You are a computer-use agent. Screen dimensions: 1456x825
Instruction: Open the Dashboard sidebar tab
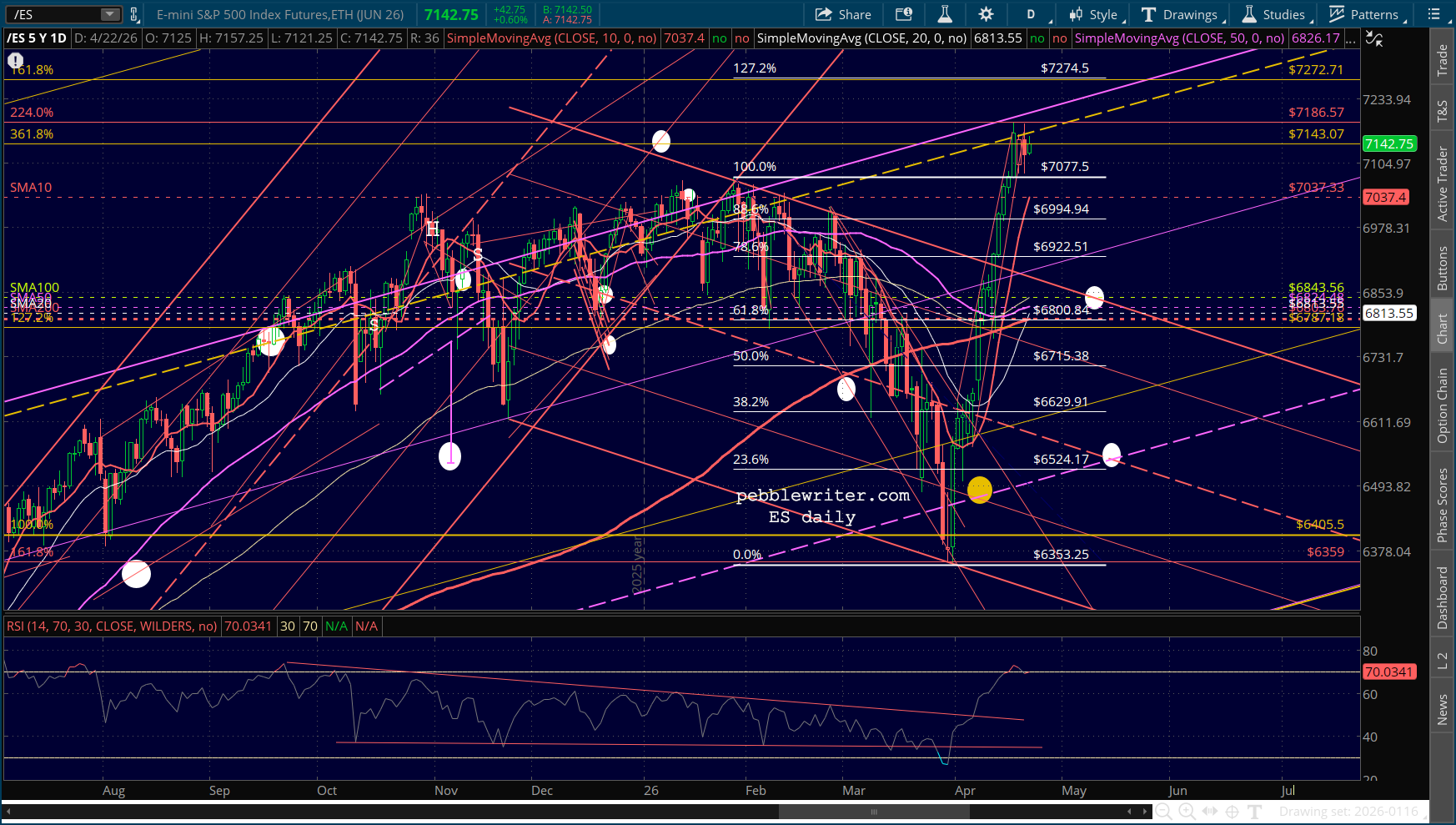[1442, 597]
